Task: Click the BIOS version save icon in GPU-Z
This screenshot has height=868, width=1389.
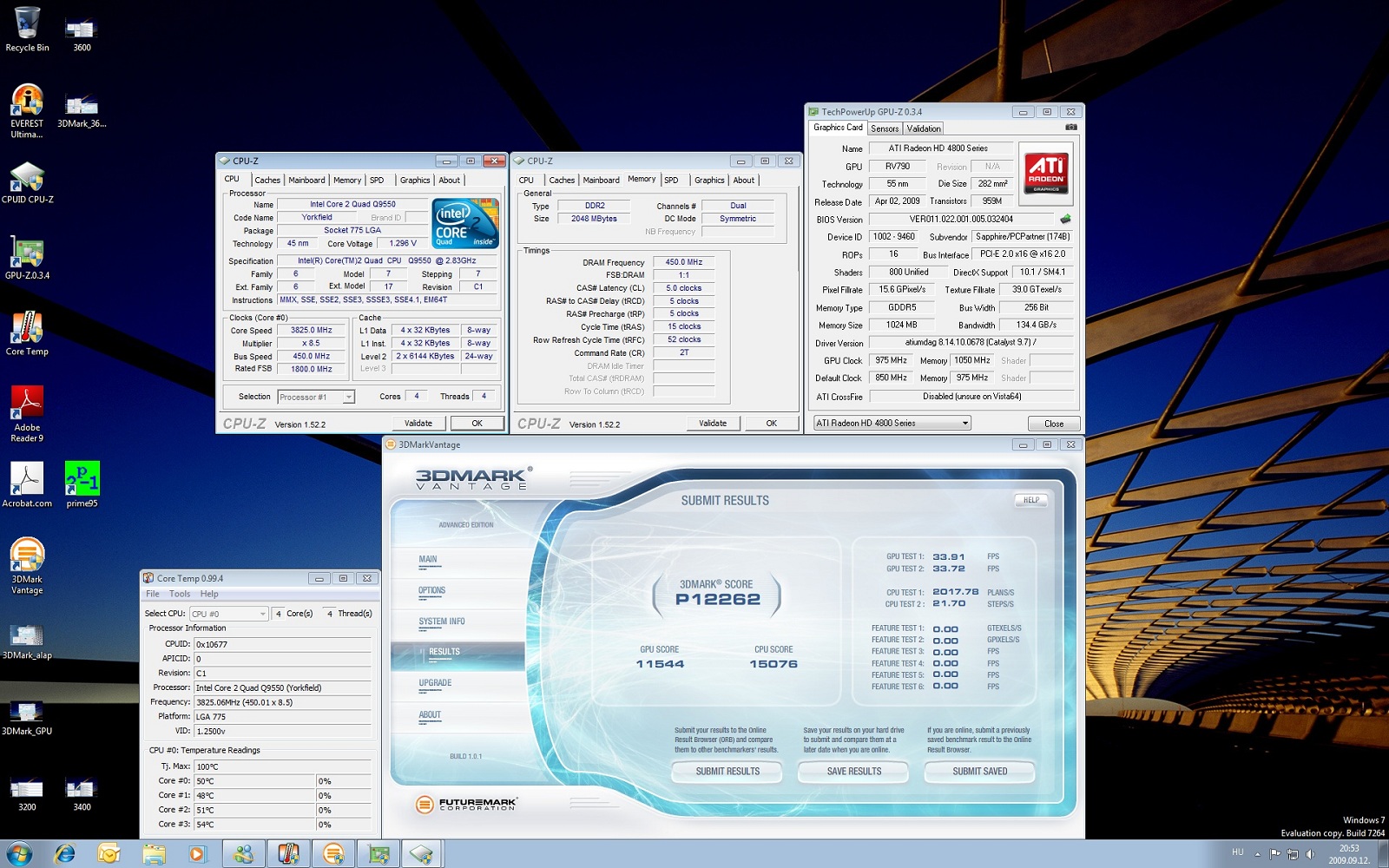Action: pos(1065,220)
